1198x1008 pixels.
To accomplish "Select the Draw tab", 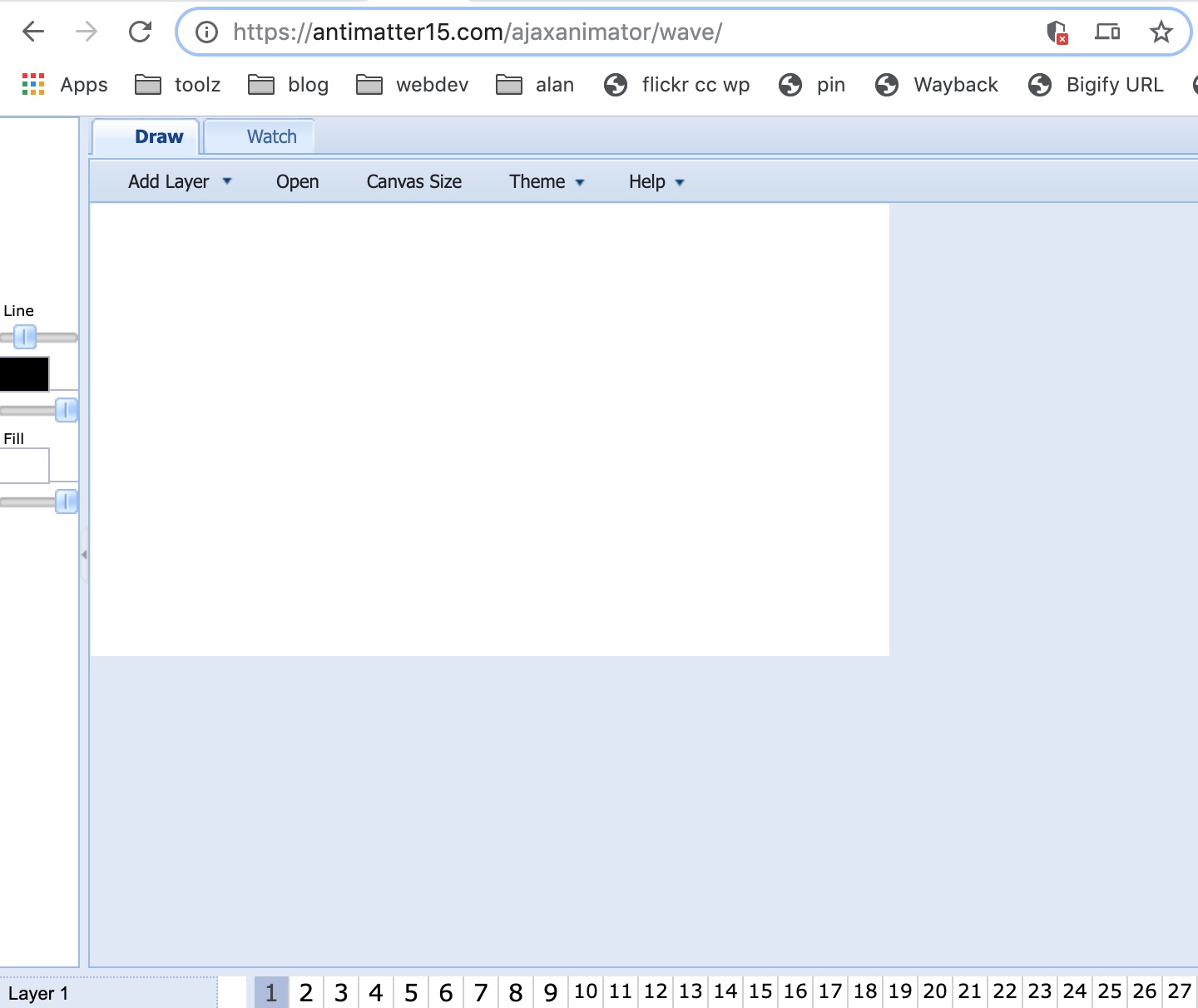I will 158,137.
